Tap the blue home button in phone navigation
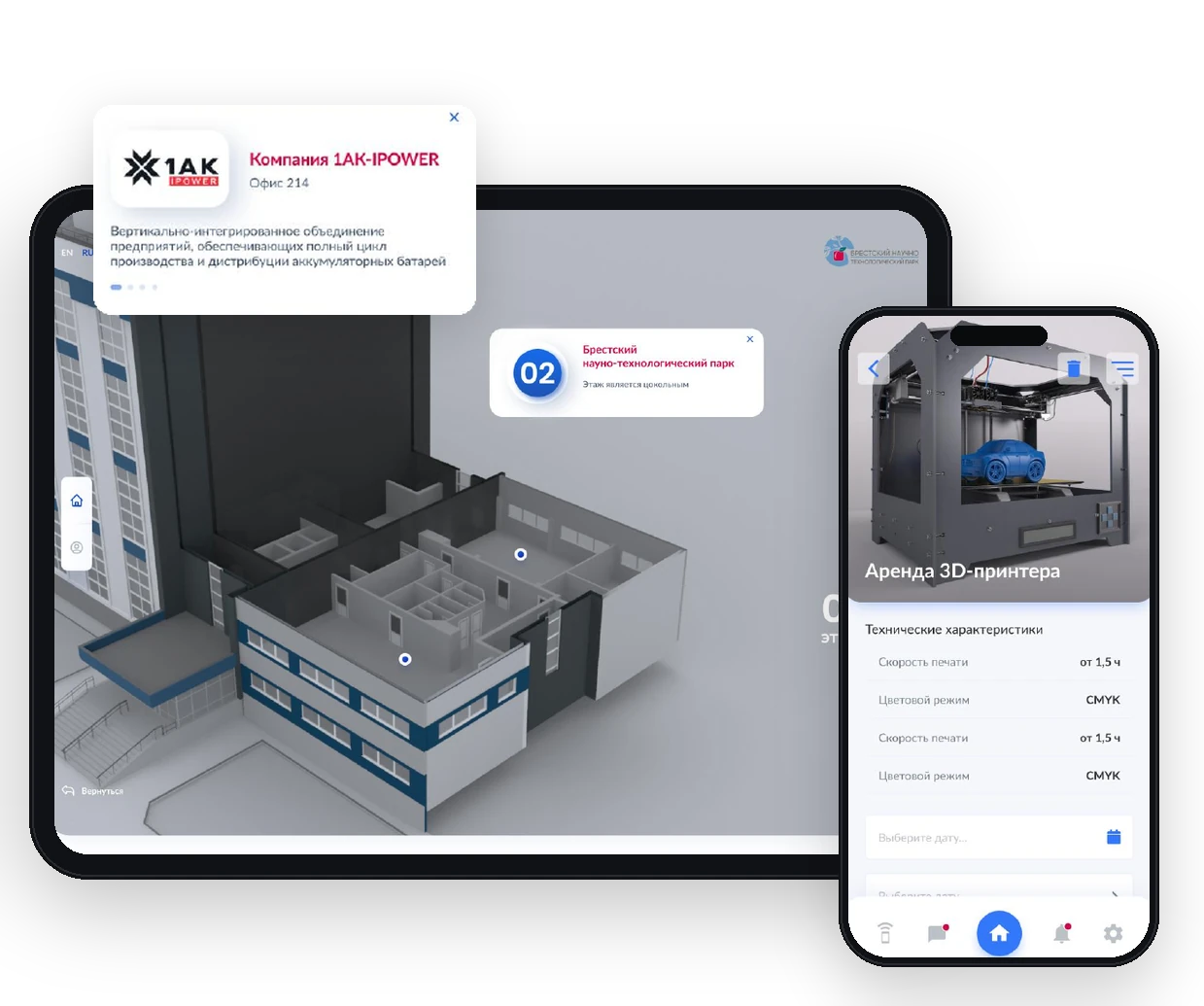This screenshot has height=1006, width=1204. pos(999,934)
